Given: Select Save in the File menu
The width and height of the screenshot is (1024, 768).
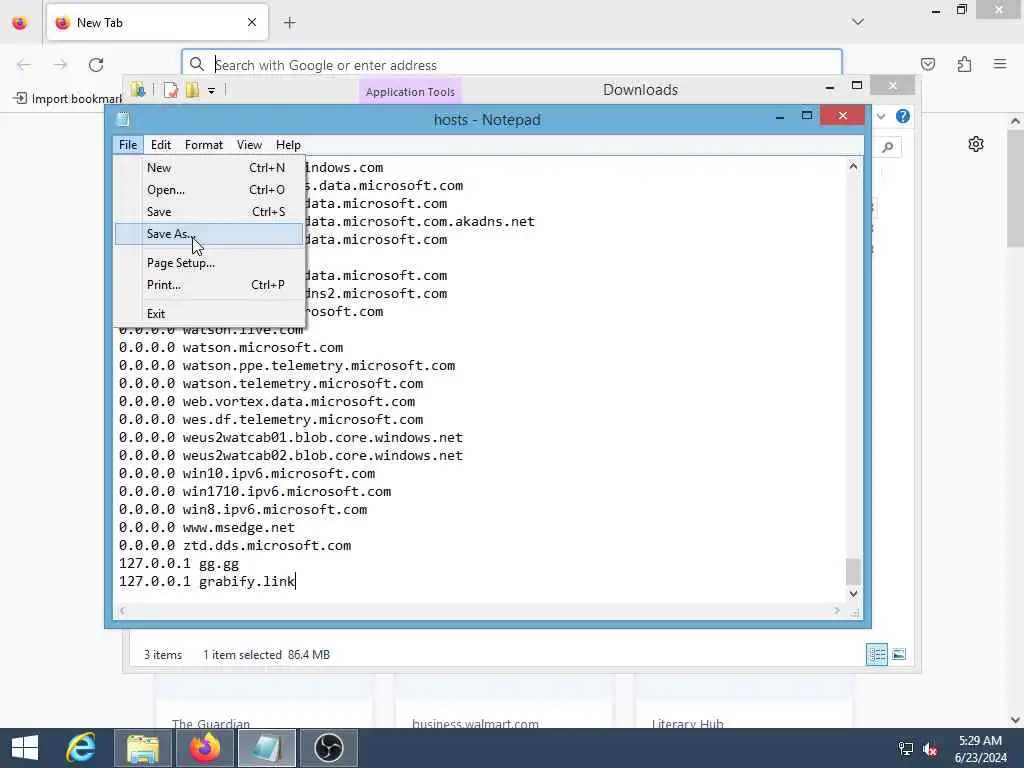Looking at the screenshot, I should pyautogui.click(x=209, y=212).
